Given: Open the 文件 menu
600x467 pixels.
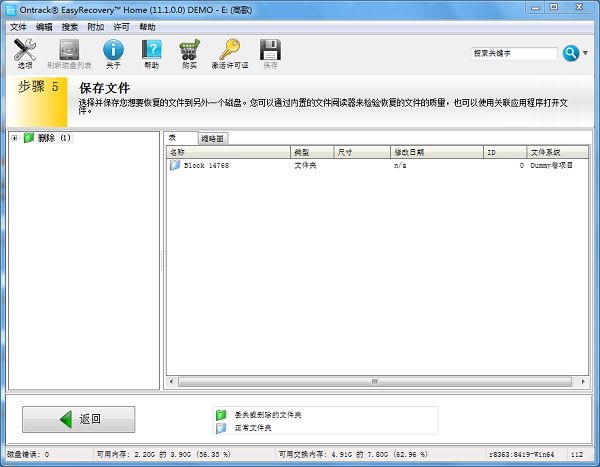Looking at the screenshot, I should 18,27.
